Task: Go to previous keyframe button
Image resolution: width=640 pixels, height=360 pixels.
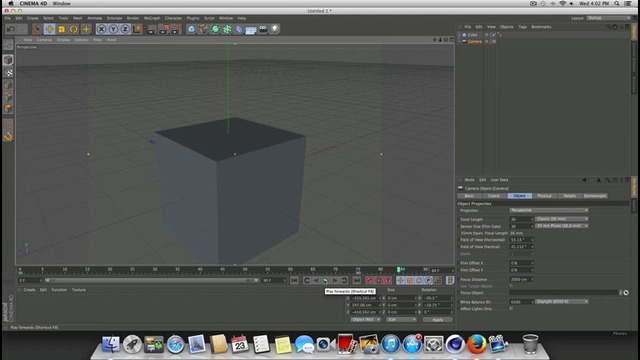Action: coord(307,280)
